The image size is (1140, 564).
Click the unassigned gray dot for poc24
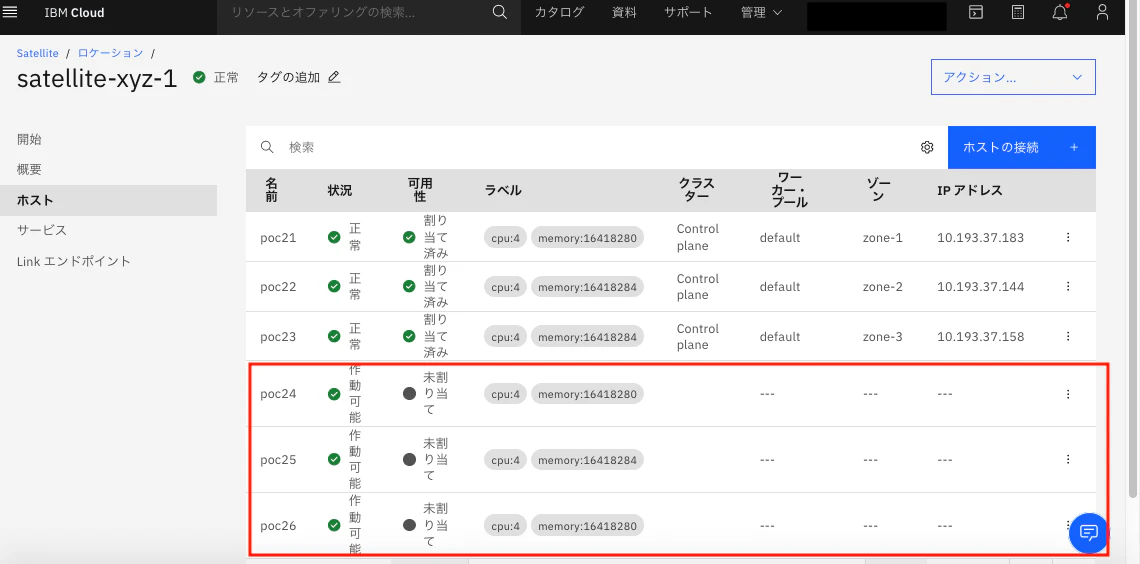(x=409, y=394)
